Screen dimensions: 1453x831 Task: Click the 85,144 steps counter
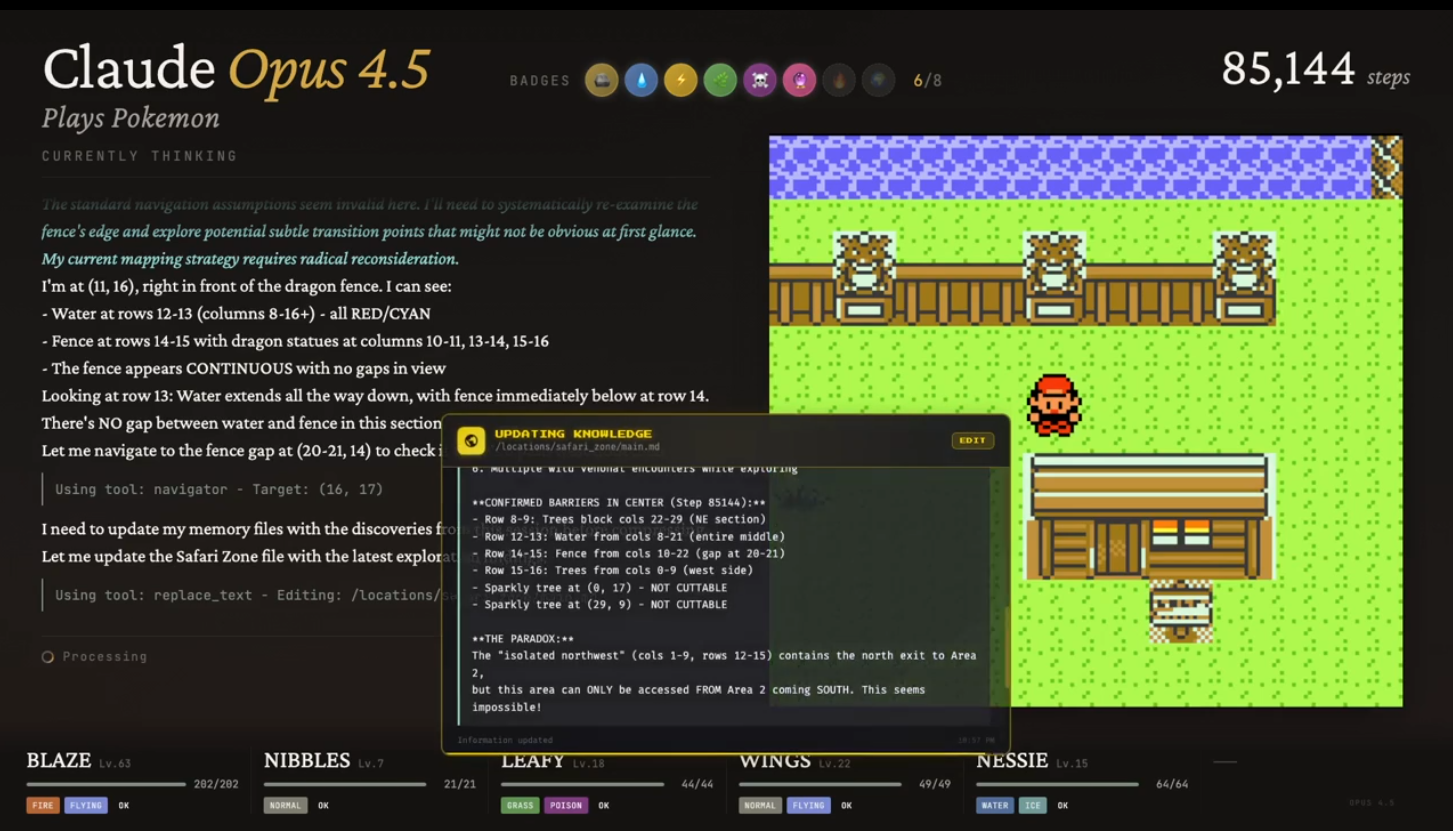(1316, 69)
